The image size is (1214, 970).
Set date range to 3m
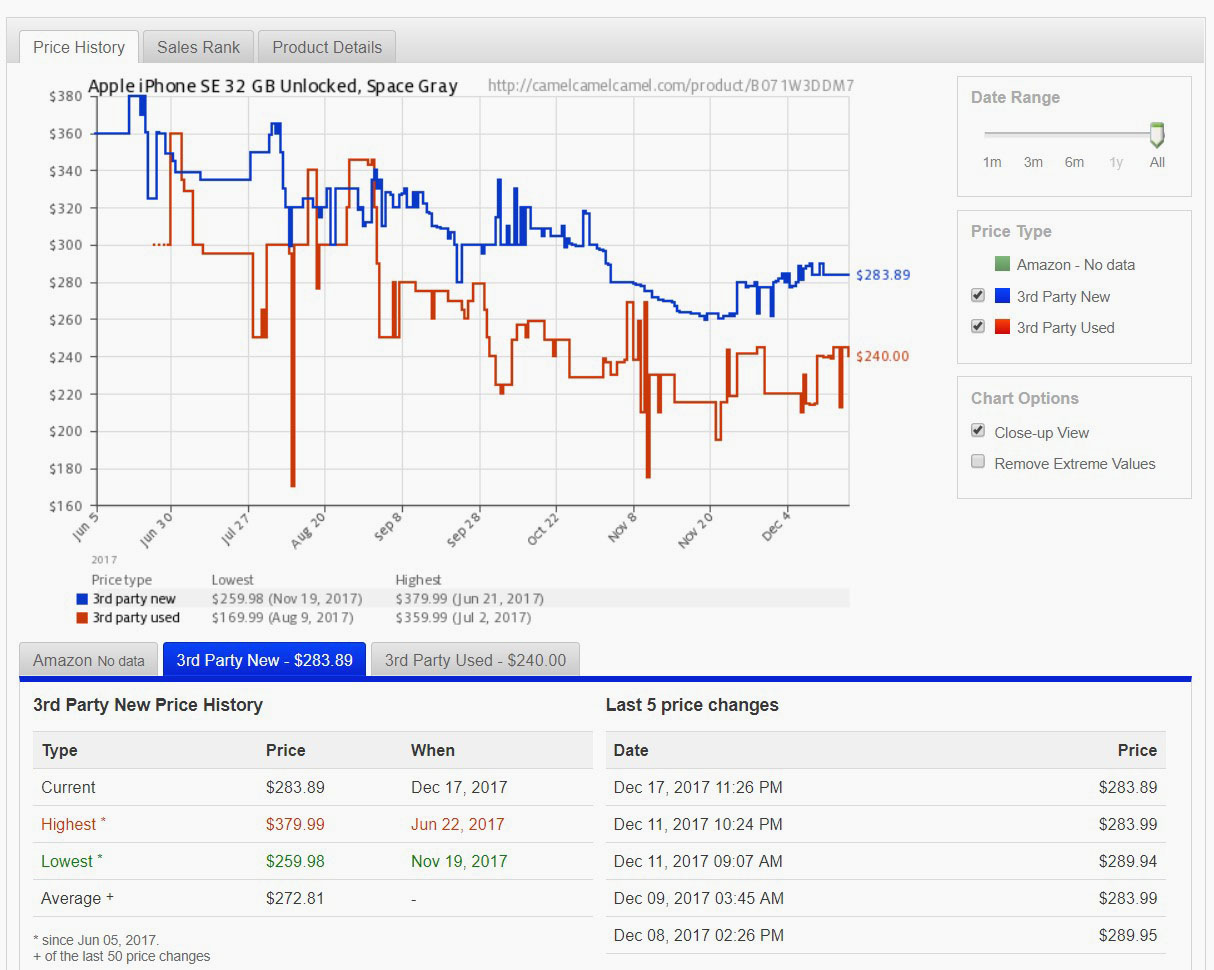pos(1033,162)
